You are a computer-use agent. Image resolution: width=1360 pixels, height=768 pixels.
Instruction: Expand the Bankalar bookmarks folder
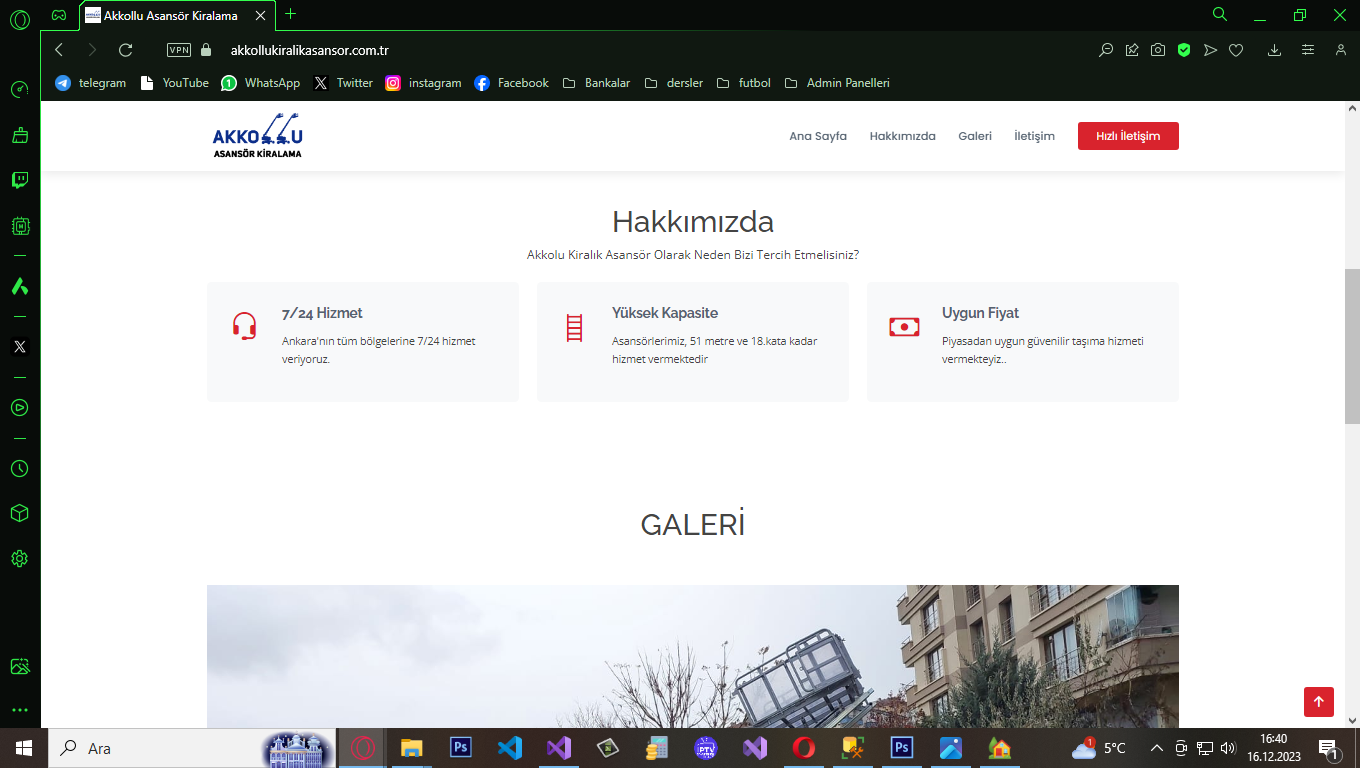pyautogui.click(x=597, y=83)
